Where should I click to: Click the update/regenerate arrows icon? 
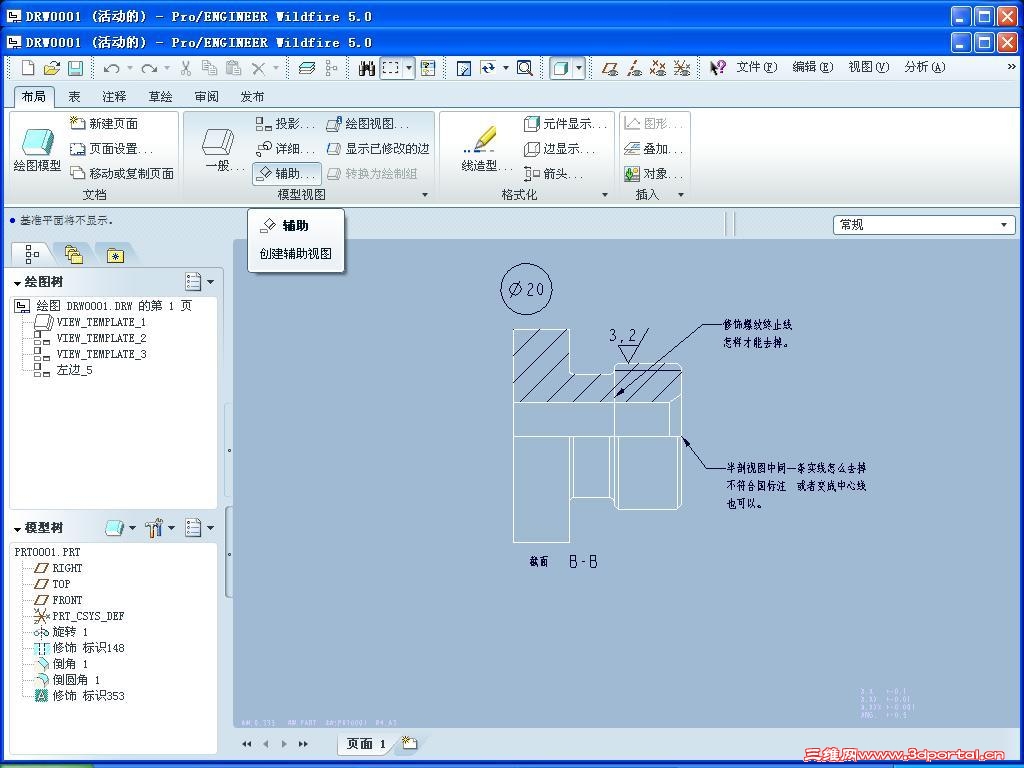(x=488, y=68)
